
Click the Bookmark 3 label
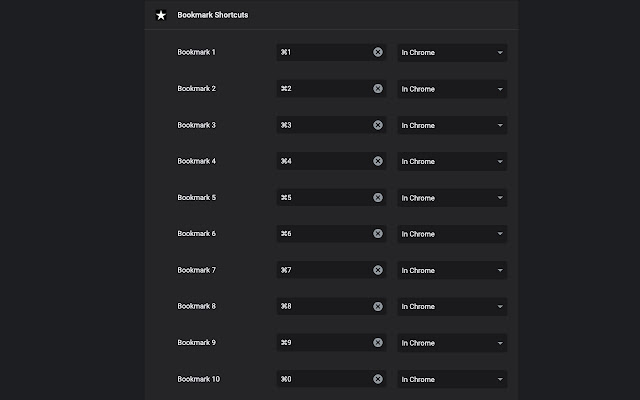coord(196,125)
